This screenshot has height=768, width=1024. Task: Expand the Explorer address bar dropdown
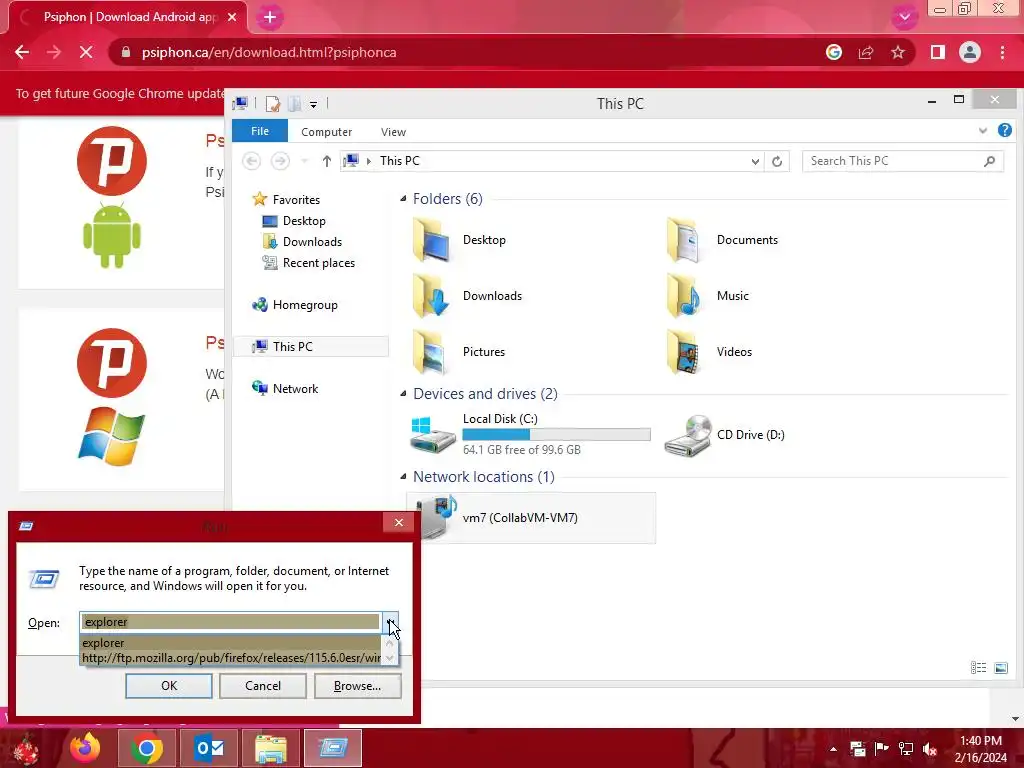pyautogui.click(x=755, y=161)
